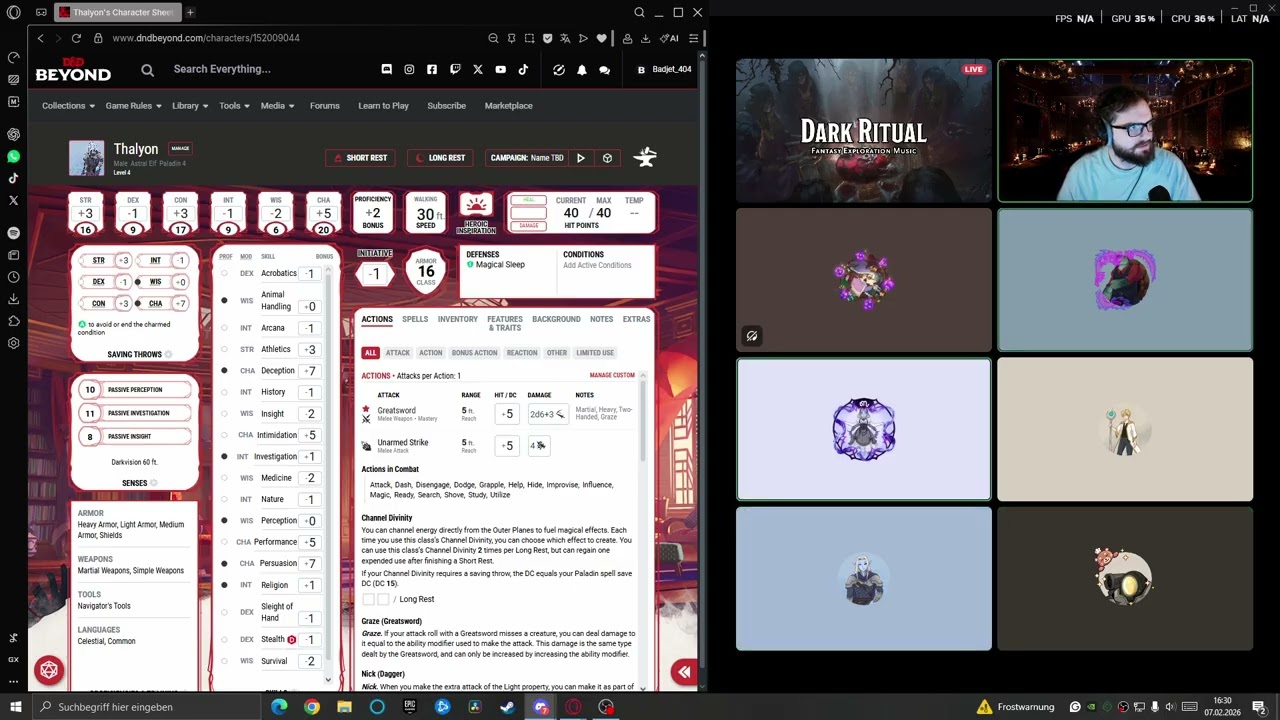Expand the Collections menu
Screen dimensions: 1280x720
point(68,106)
